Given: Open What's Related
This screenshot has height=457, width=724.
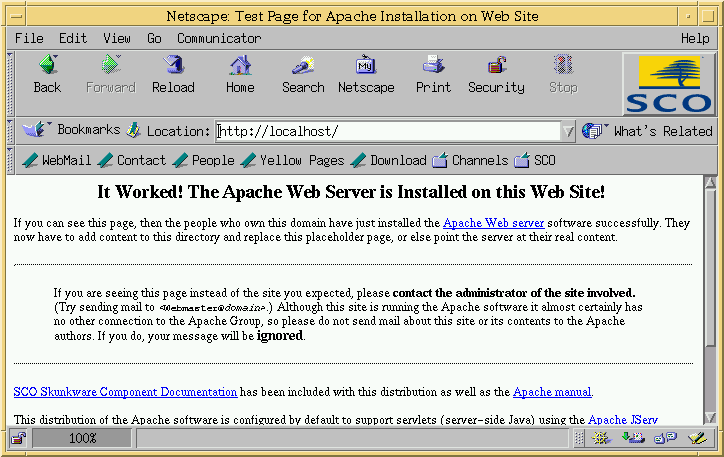Looking at the screenshot, I should pos(647,131).
